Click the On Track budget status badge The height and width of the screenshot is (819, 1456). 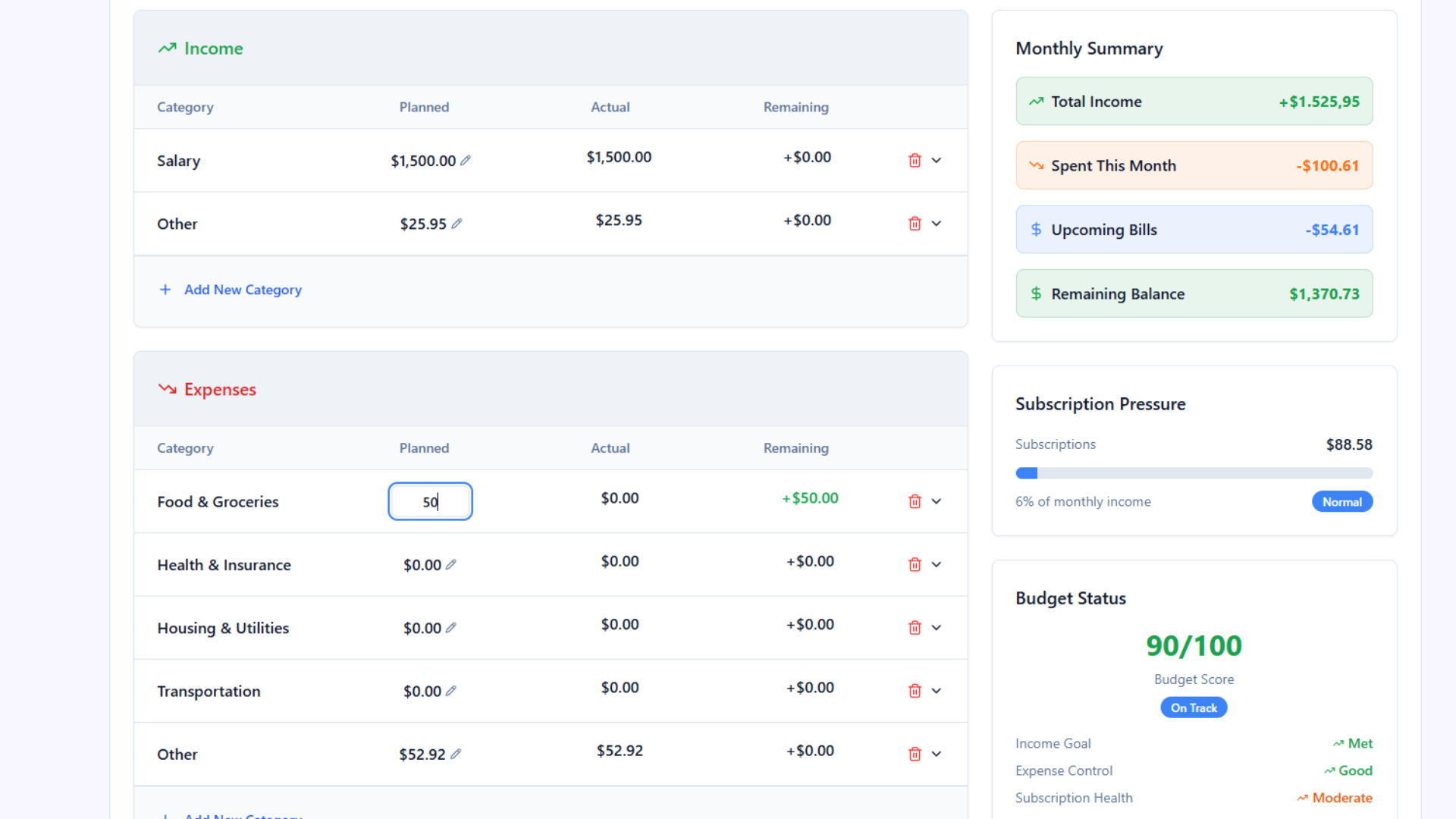click(1193, 707)
